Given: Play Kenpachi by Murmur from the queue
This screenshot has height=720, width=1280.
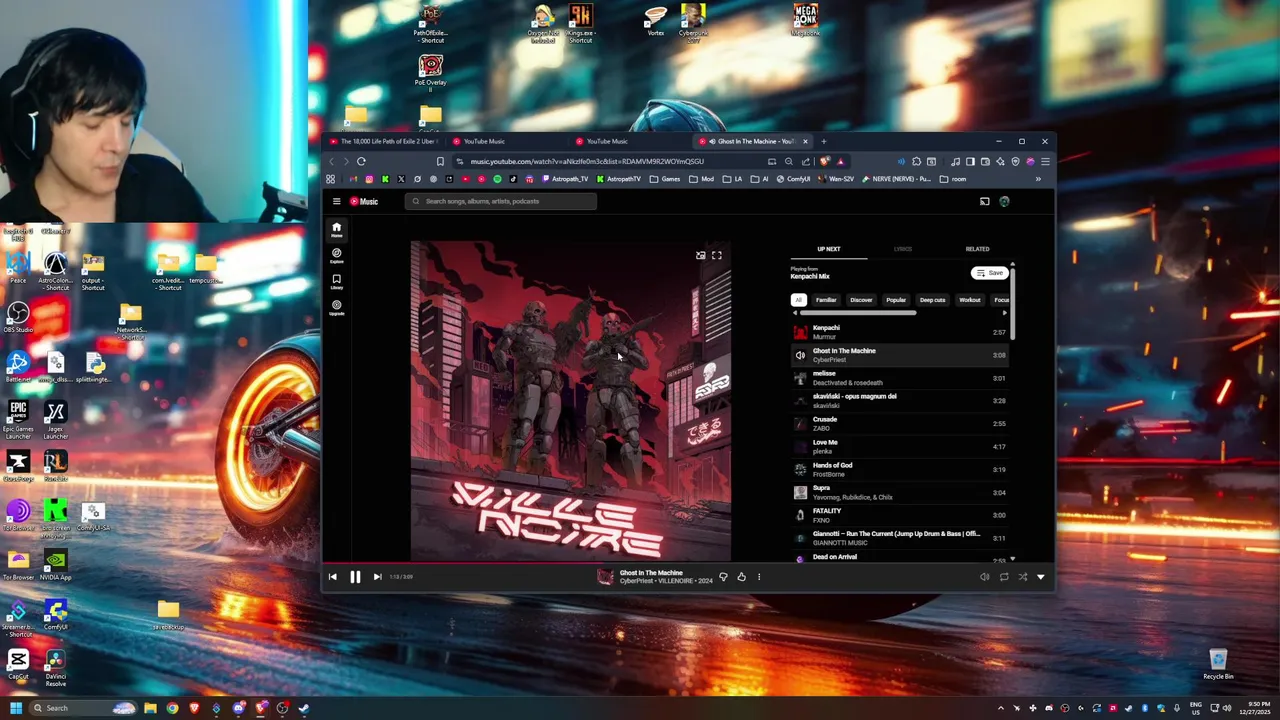Looking at the screenshot, I should 899,332.
